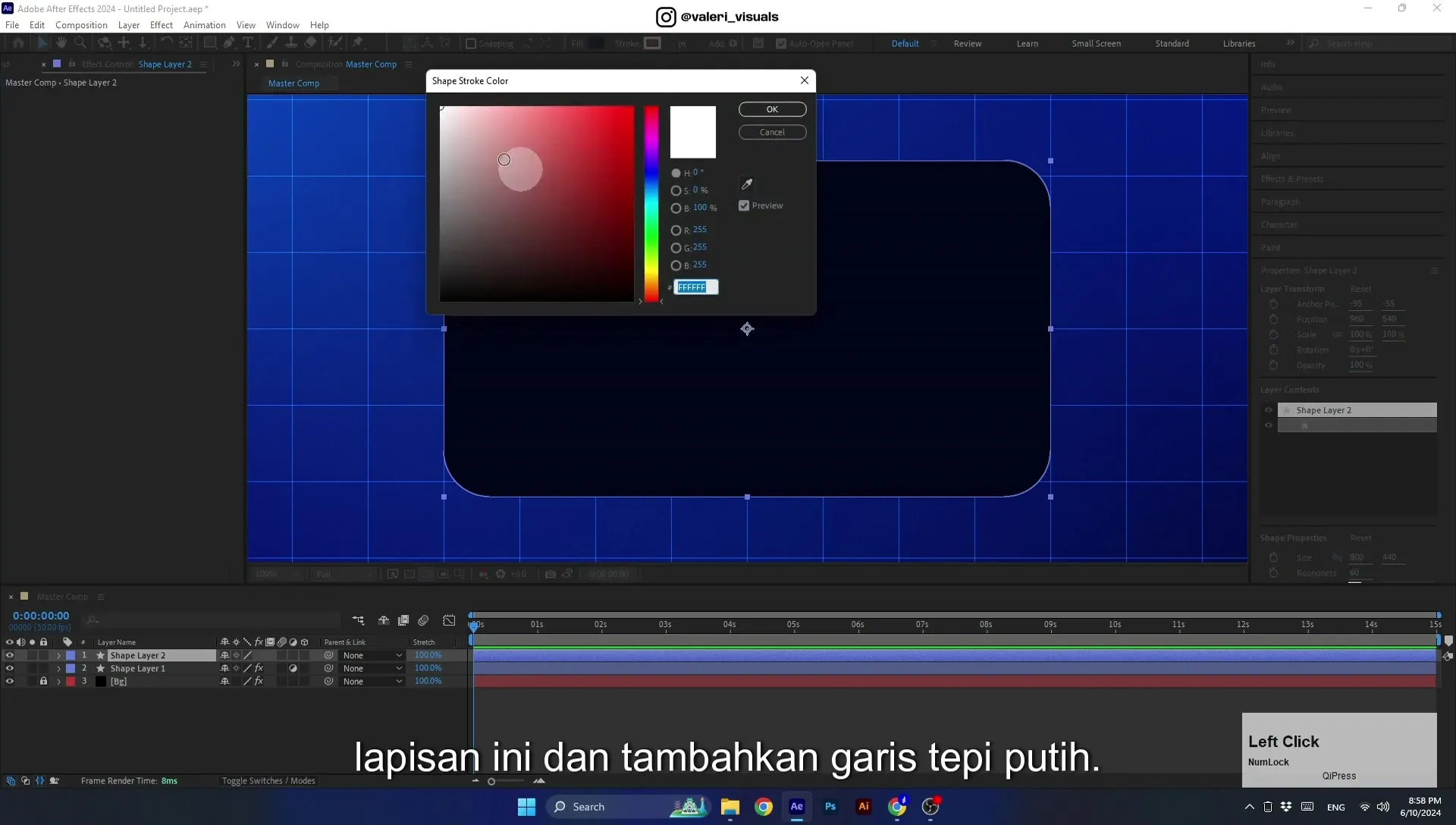Click the Home icon in the toolbar
This screenshot has width=1456, height=825.
click(18, 43)
